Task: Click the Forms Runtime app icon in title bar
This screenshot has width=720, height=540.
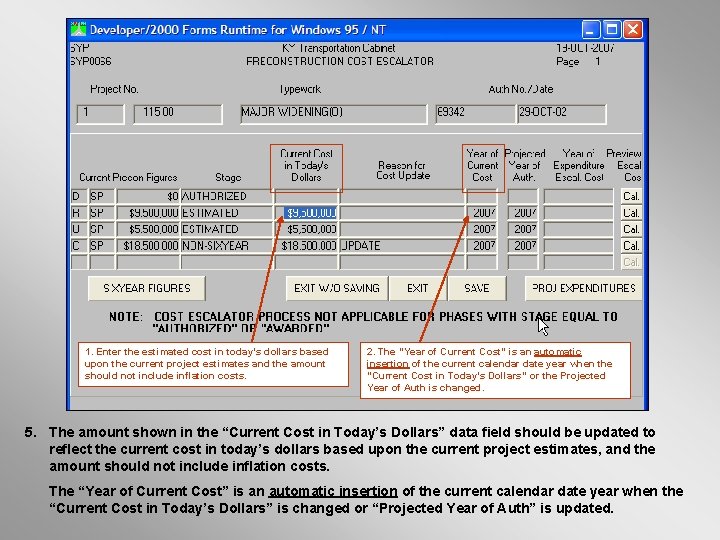Action: [79, 29]
